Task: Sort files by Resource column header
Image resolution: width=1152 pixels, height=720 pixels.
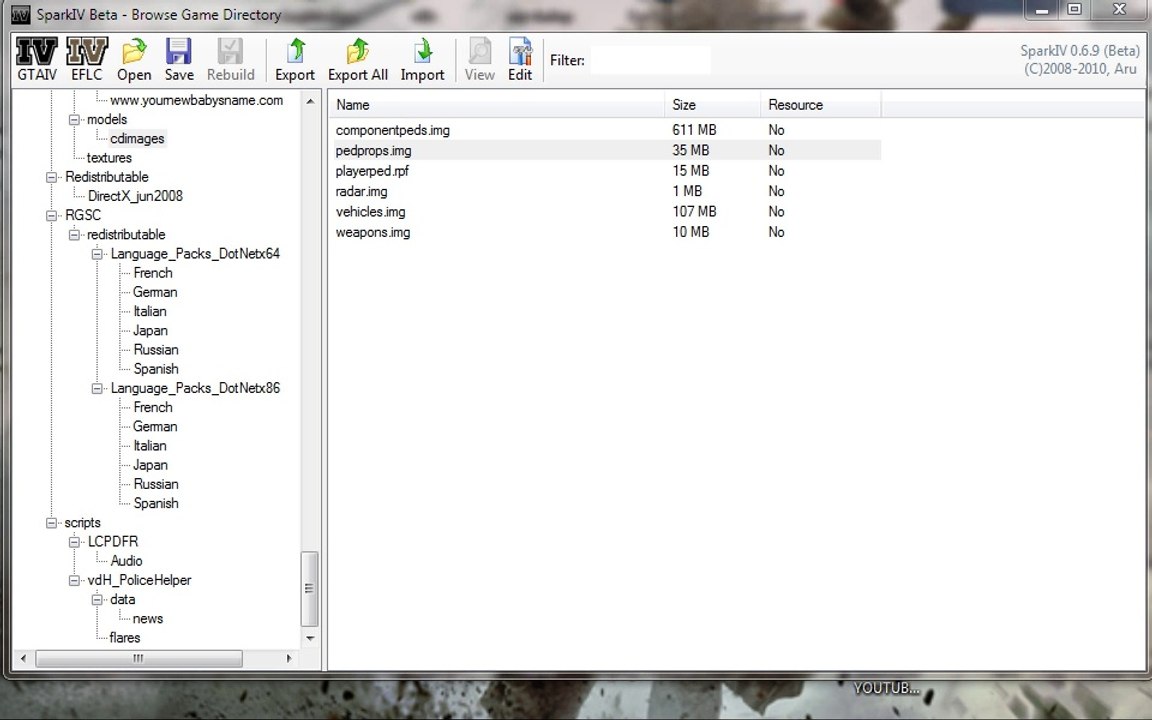Action: (x=821, y=105)
